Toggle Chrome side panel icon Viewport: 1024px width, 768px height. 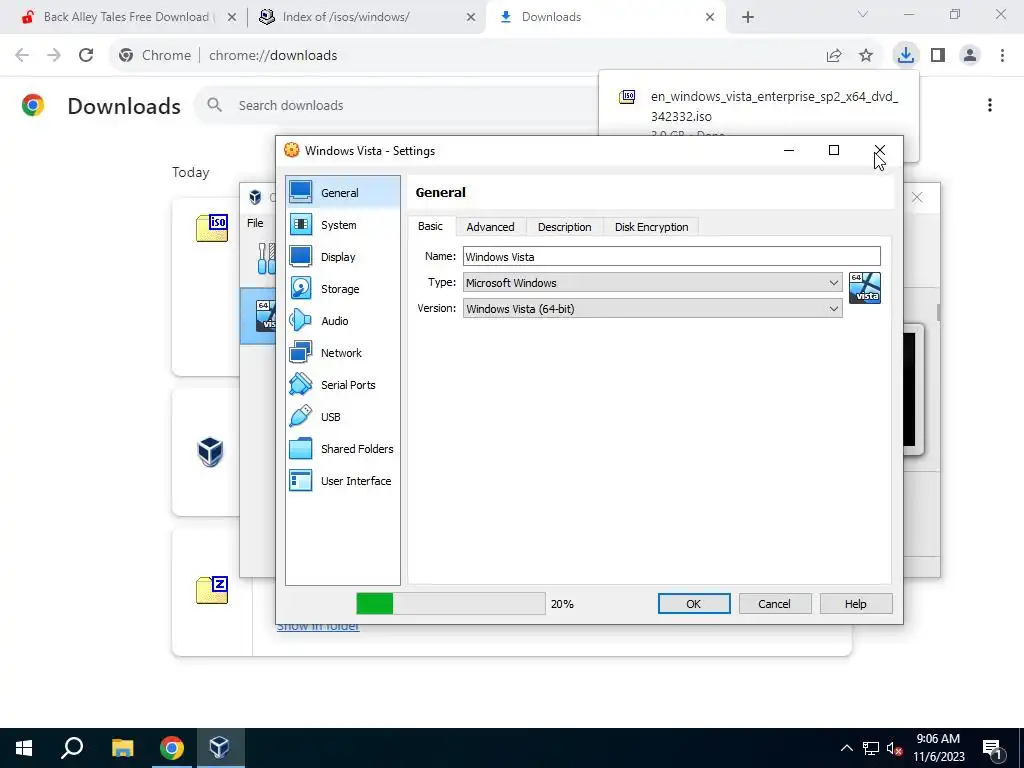938,56
